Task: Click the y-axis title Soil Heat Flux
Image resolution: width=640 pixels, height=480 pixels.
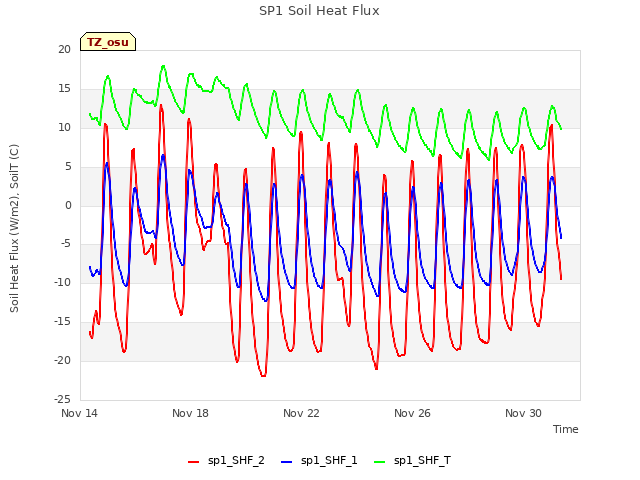Action: tap(14, 229)
